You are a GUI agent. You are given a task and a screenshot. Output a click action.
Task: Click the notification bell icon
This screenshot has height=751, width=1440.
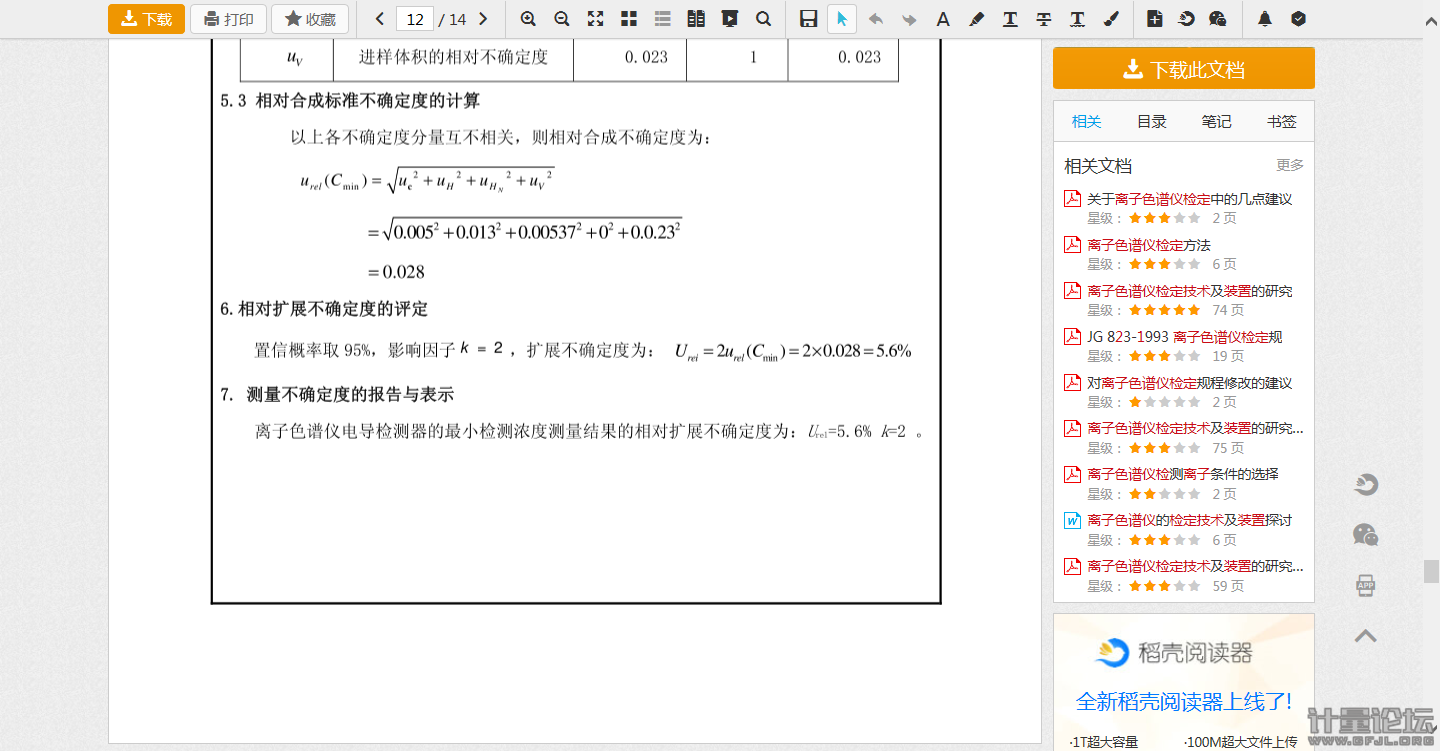(x=1265, y=19)
